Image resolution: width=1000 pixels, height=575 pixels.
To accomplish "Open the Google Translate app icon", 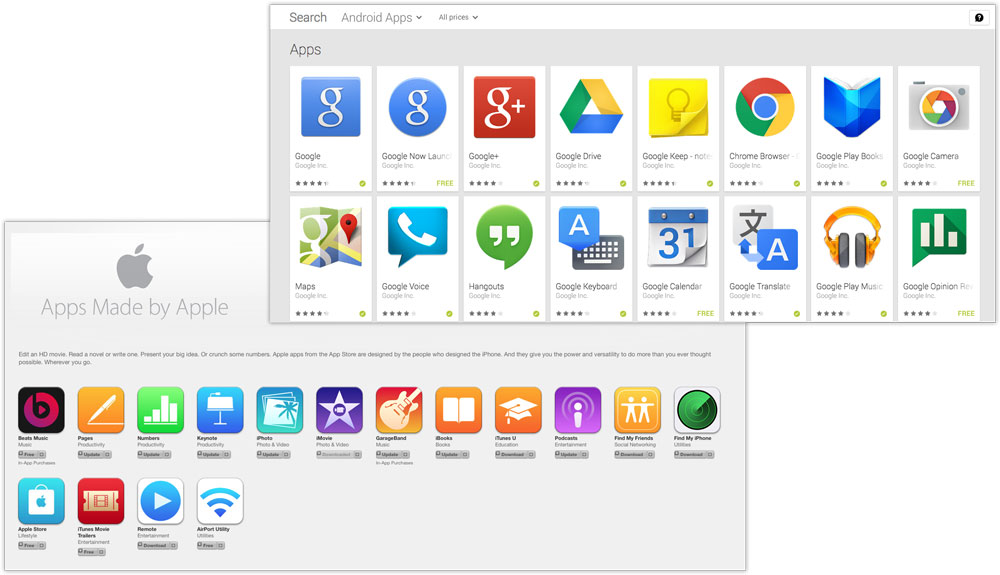I will click(765, 238).
